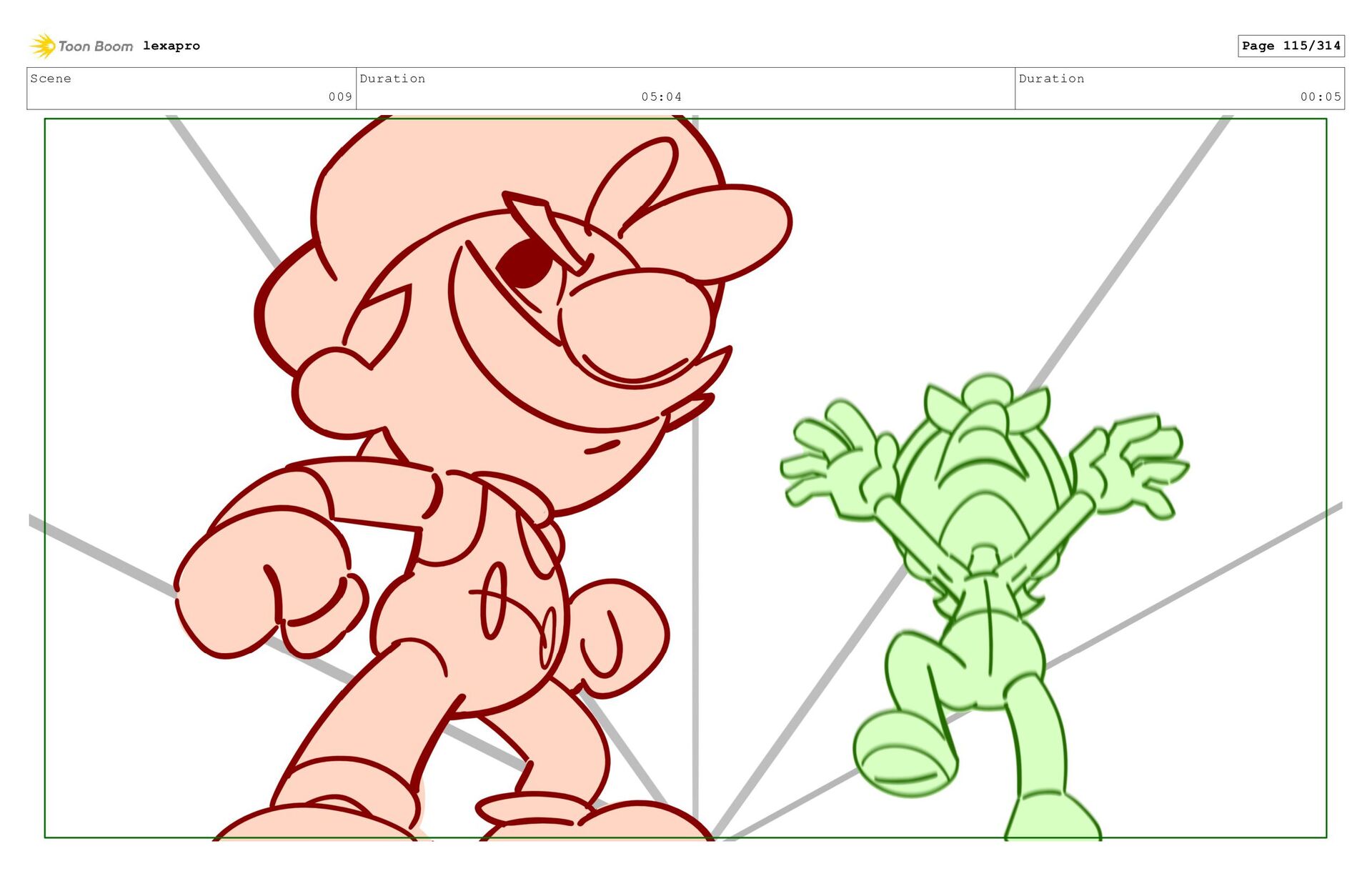Click the 'lexapro' project name text
This screenshot has width=1372, height=886.
171,46
